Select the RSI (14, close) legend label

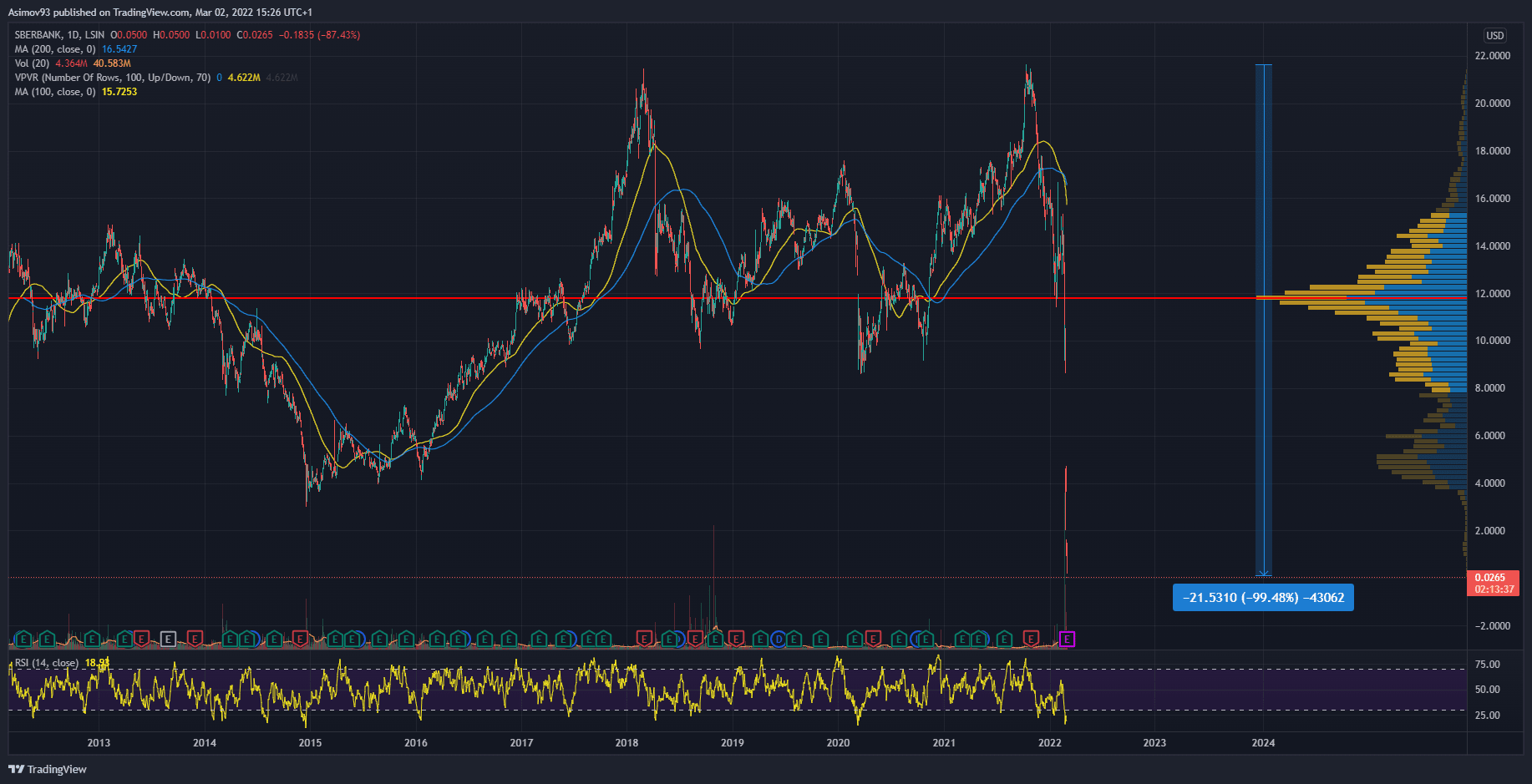coord(47,663)
